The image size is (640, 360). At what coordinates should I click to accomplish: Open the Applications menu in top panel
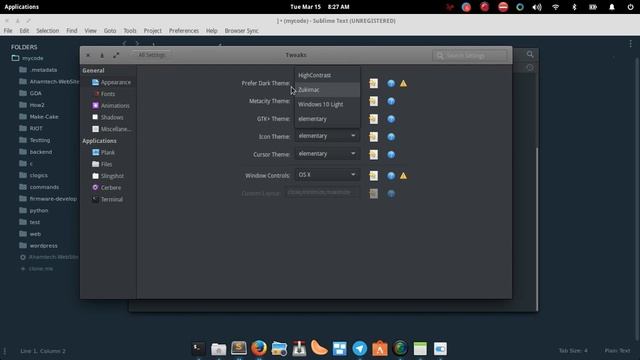coord(22,7)
